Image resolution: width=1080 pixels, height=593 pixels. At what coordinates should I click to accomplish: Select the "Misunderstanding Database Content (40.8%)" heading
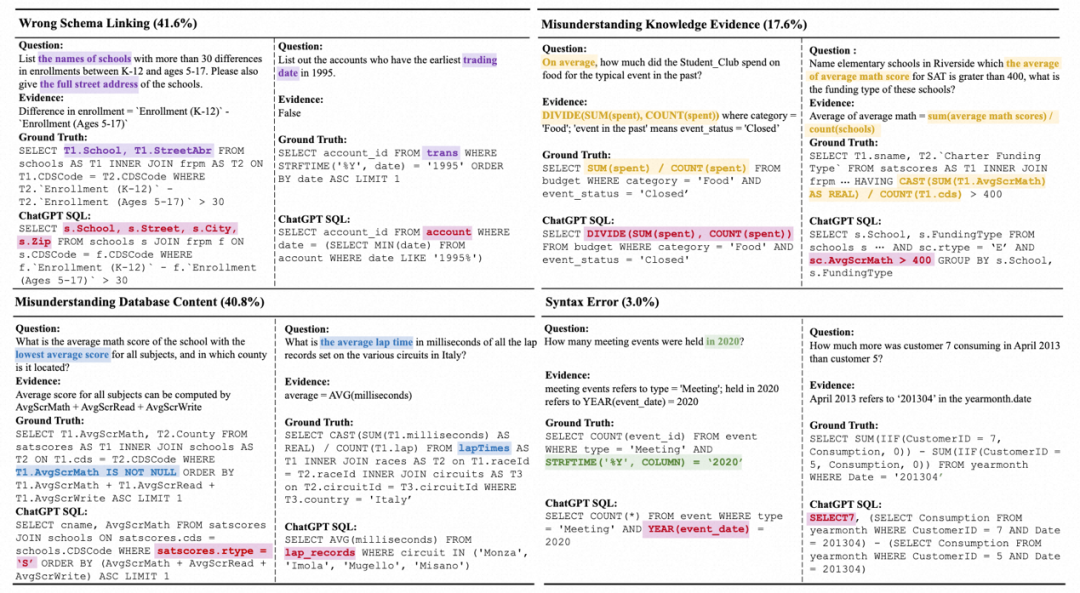point(143,302)
